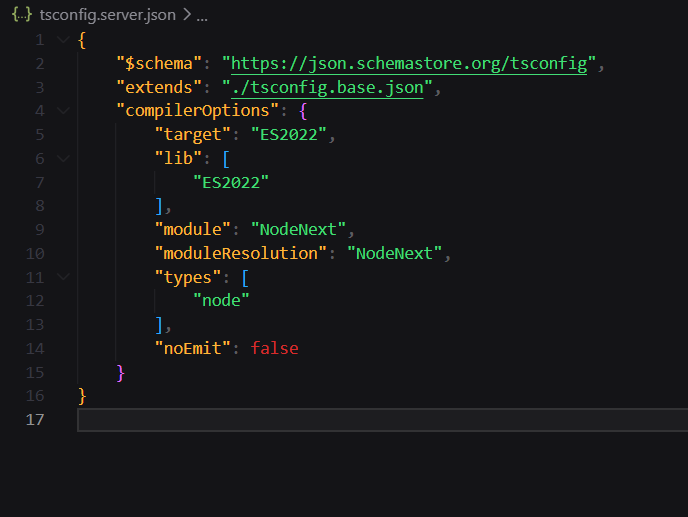Viewport: 688px width, 517px height.
Task: Place cursor in the empty line 17
Action: 383,420
